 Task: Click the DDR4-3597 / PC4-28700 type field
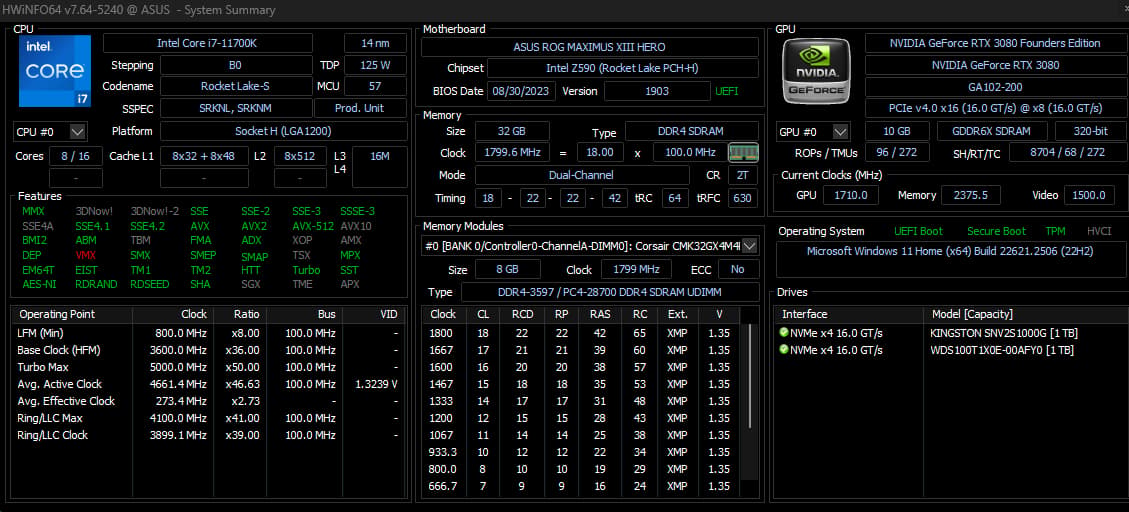(x=610, y=292)
